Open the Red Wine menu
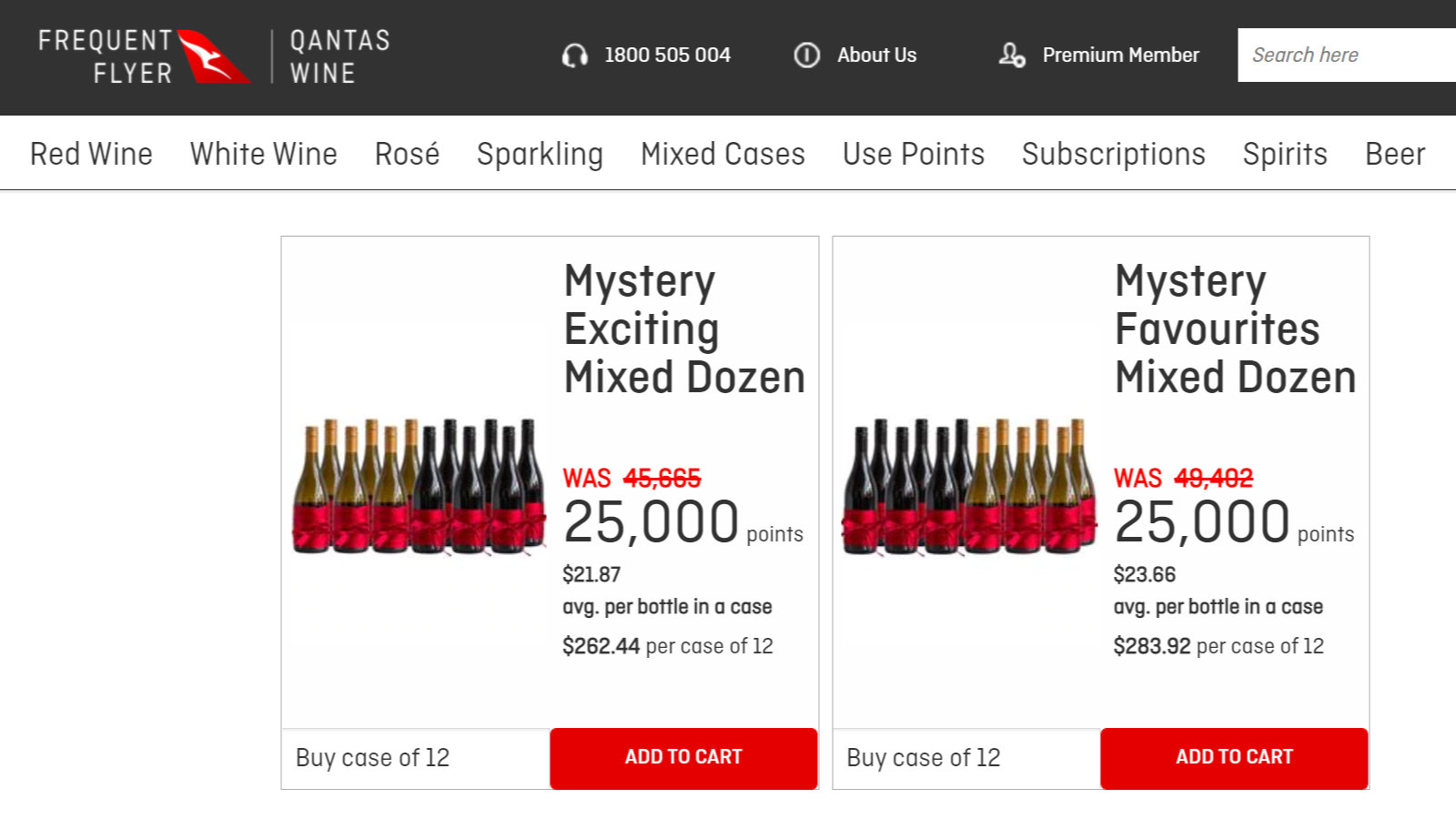 [x=91, y=154]
